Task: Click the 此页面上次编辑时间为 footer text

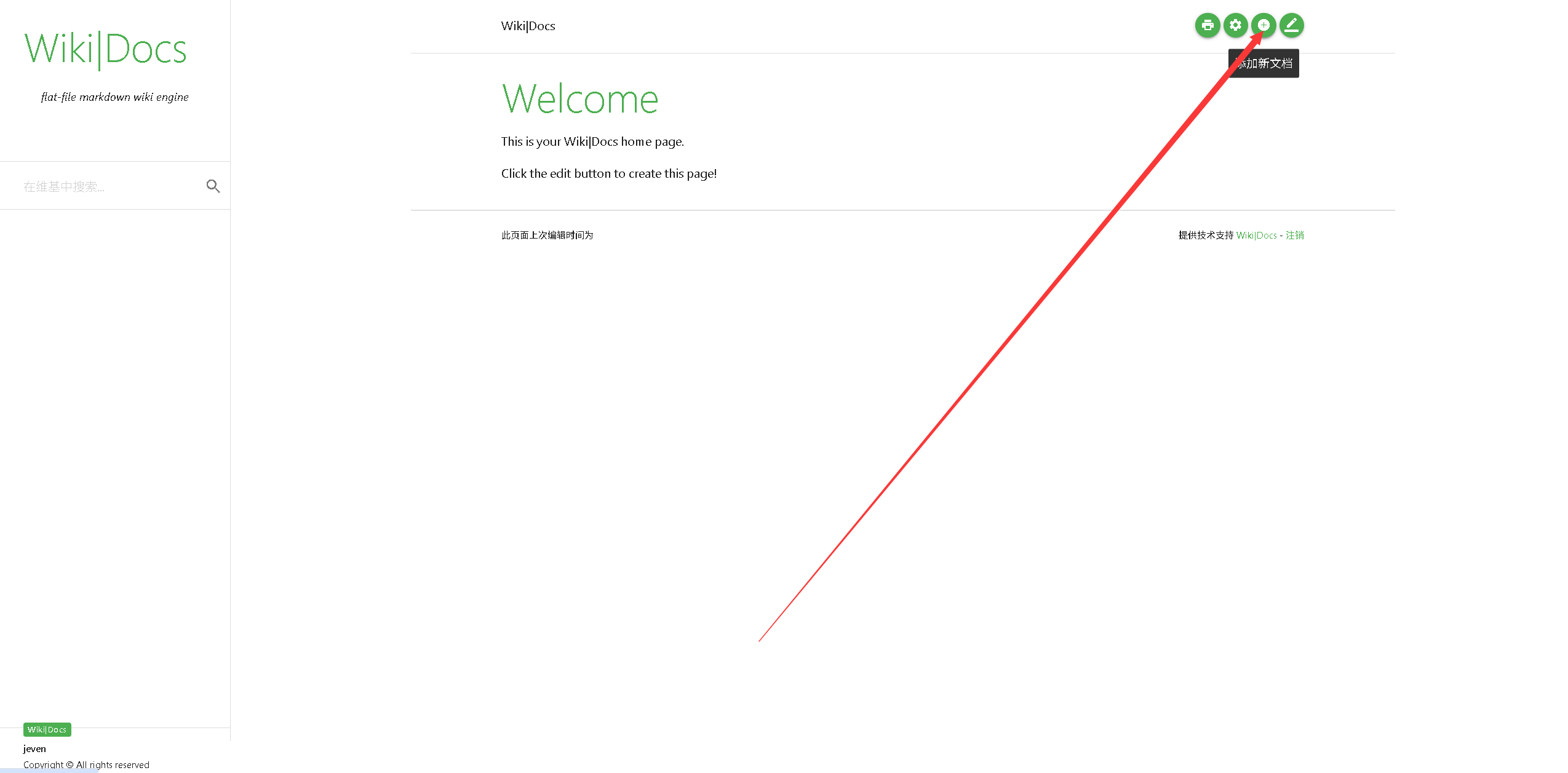Action: [547, 236]
